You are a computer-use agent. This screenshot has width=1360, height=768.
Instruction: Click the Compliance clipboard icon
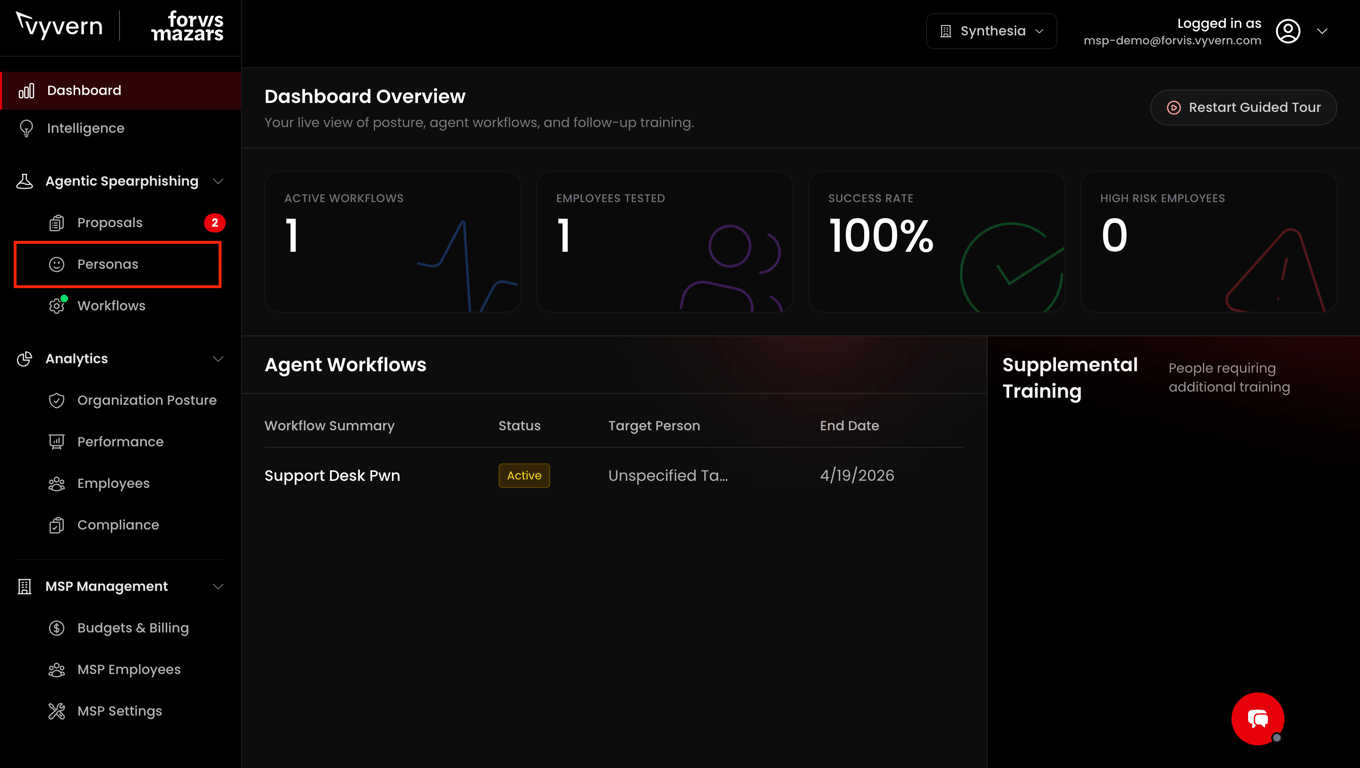pyautogui.click(x=57, y=525)
